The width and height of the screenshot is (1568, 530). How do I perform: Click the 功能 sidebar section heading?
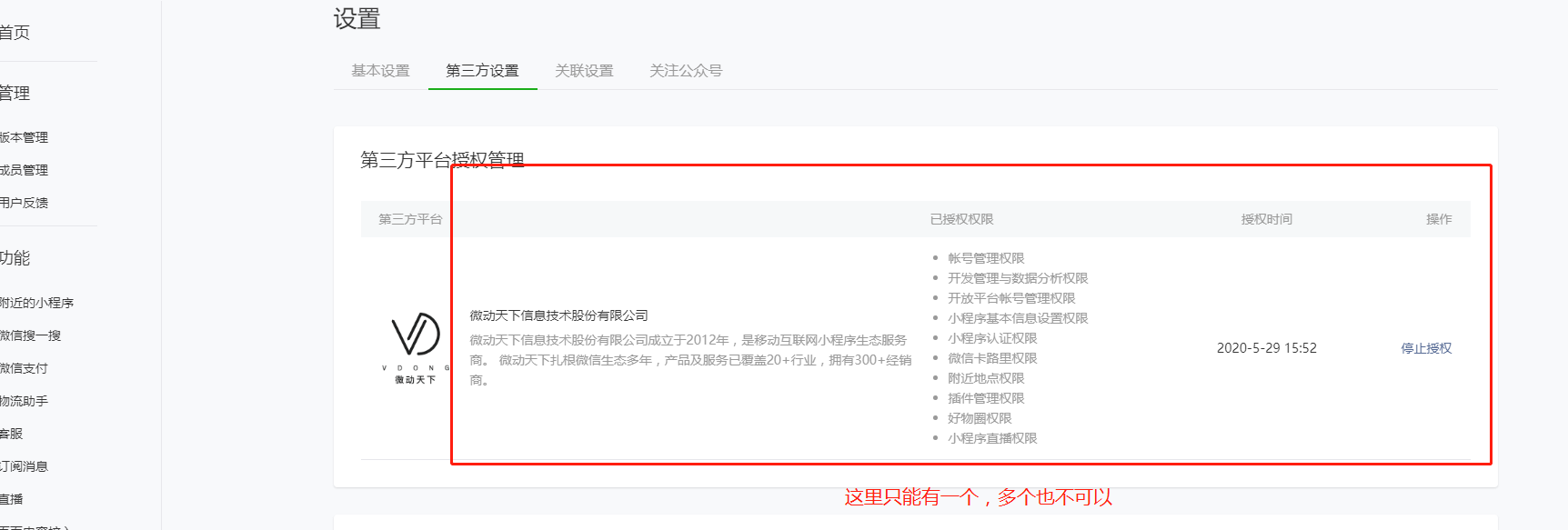15,258
